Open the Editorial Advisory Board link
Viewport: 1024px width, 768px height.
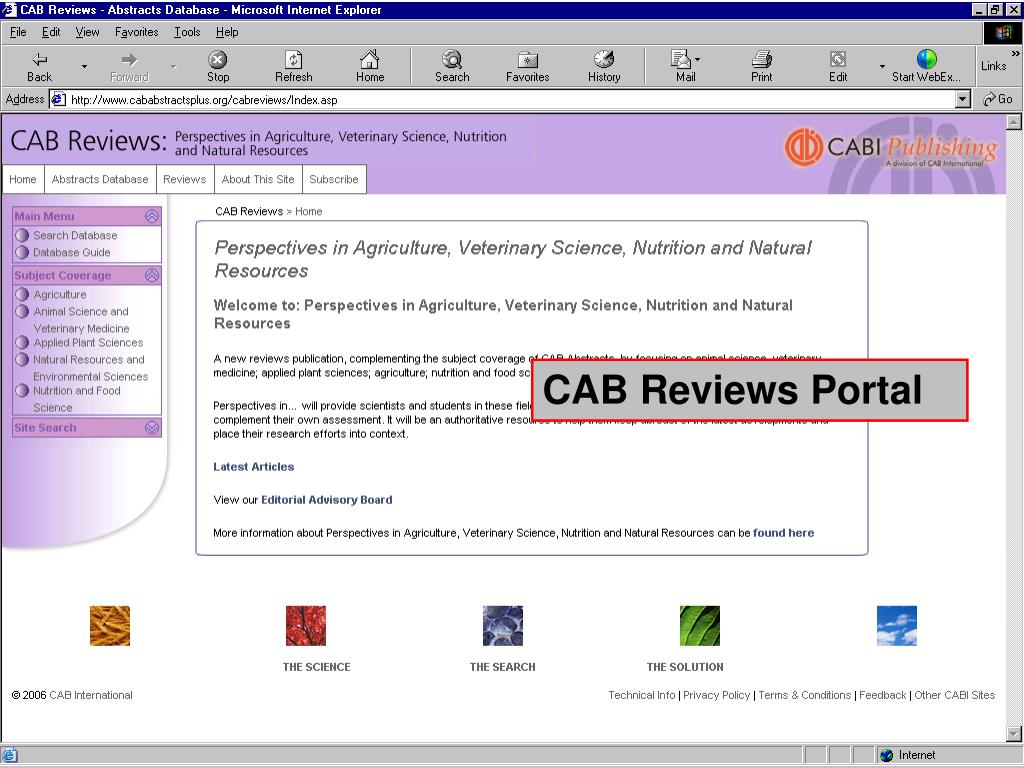tap(327, 500)
